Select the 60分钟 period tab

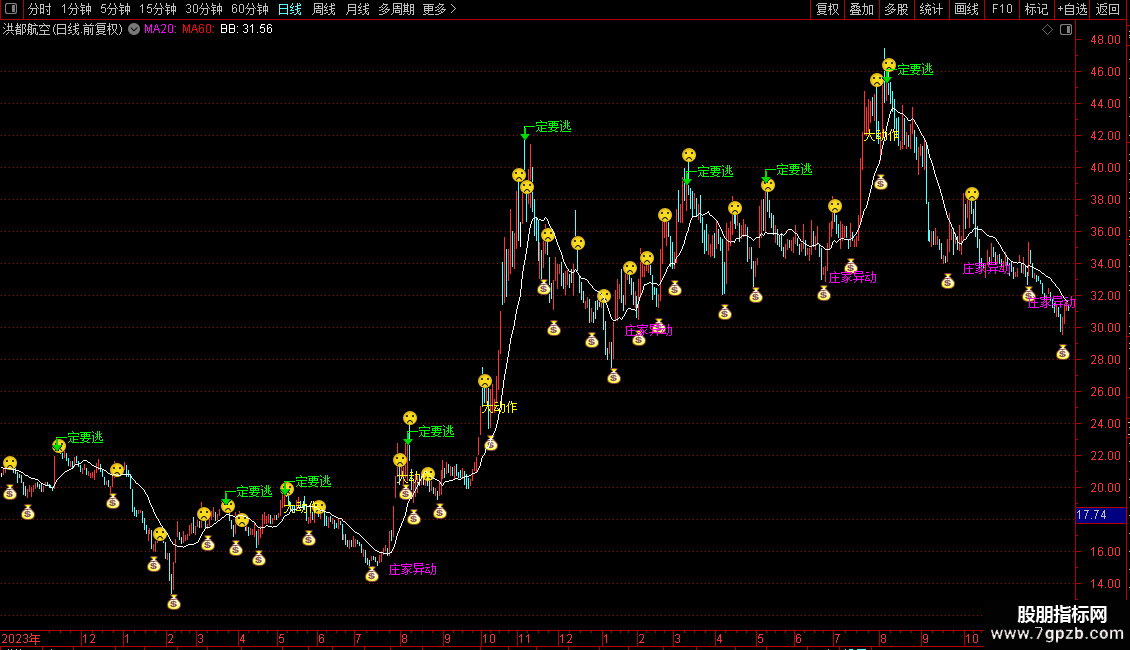point(250,9)
